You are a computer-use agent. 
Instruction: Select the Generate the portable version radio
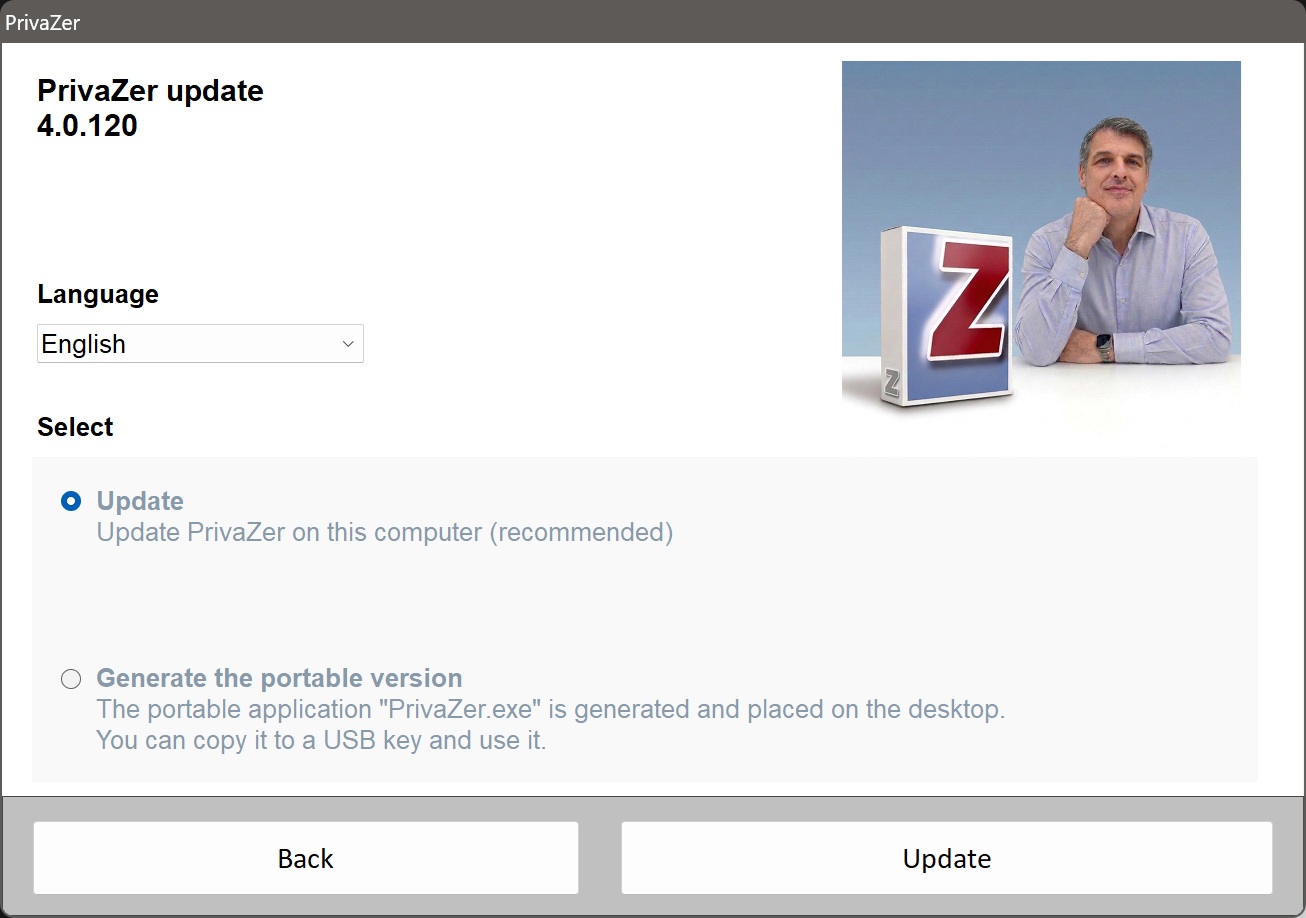click(71, 679)
